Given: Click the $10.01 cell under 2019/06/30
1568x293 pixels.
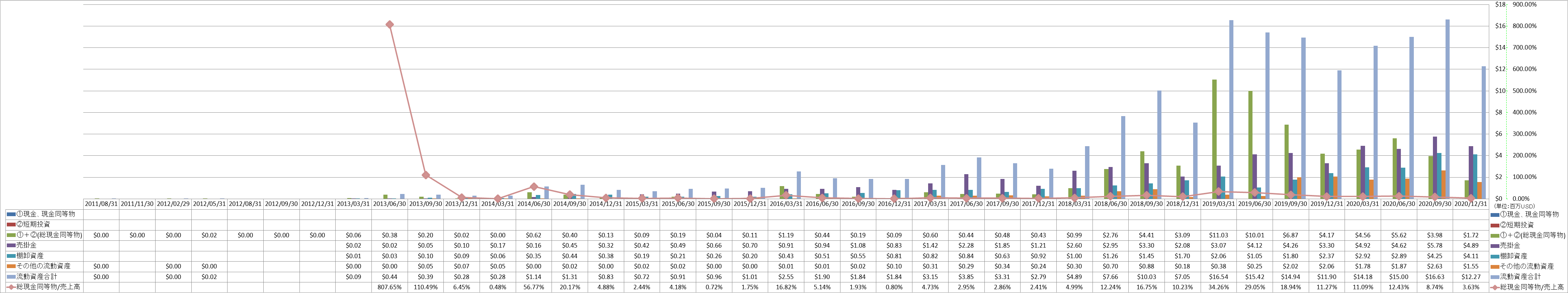Looking at the screenshot, I should click(x=1255, y=235).
